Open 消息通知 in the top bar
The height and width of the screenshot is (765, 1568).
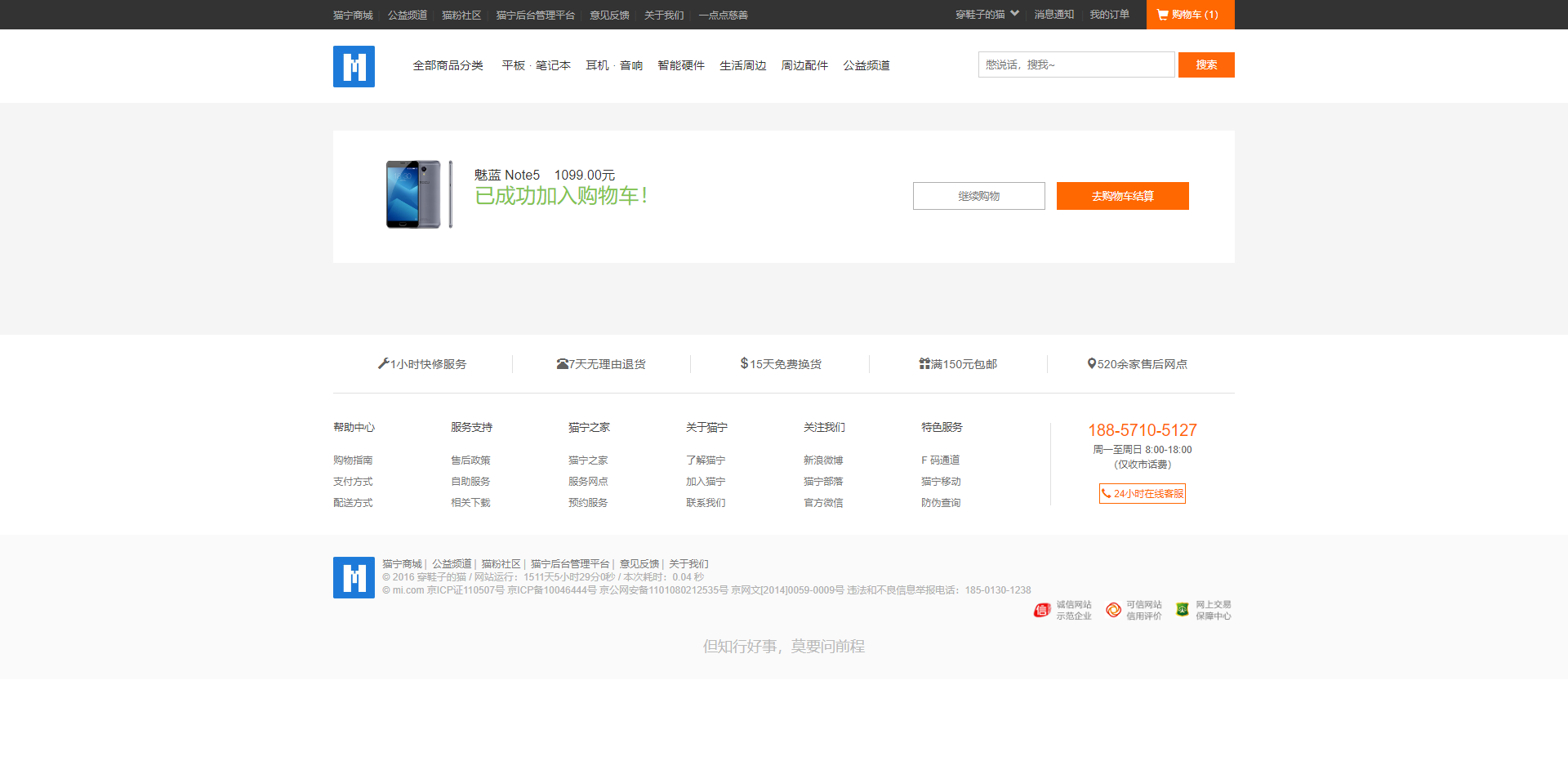(1054, 15)
